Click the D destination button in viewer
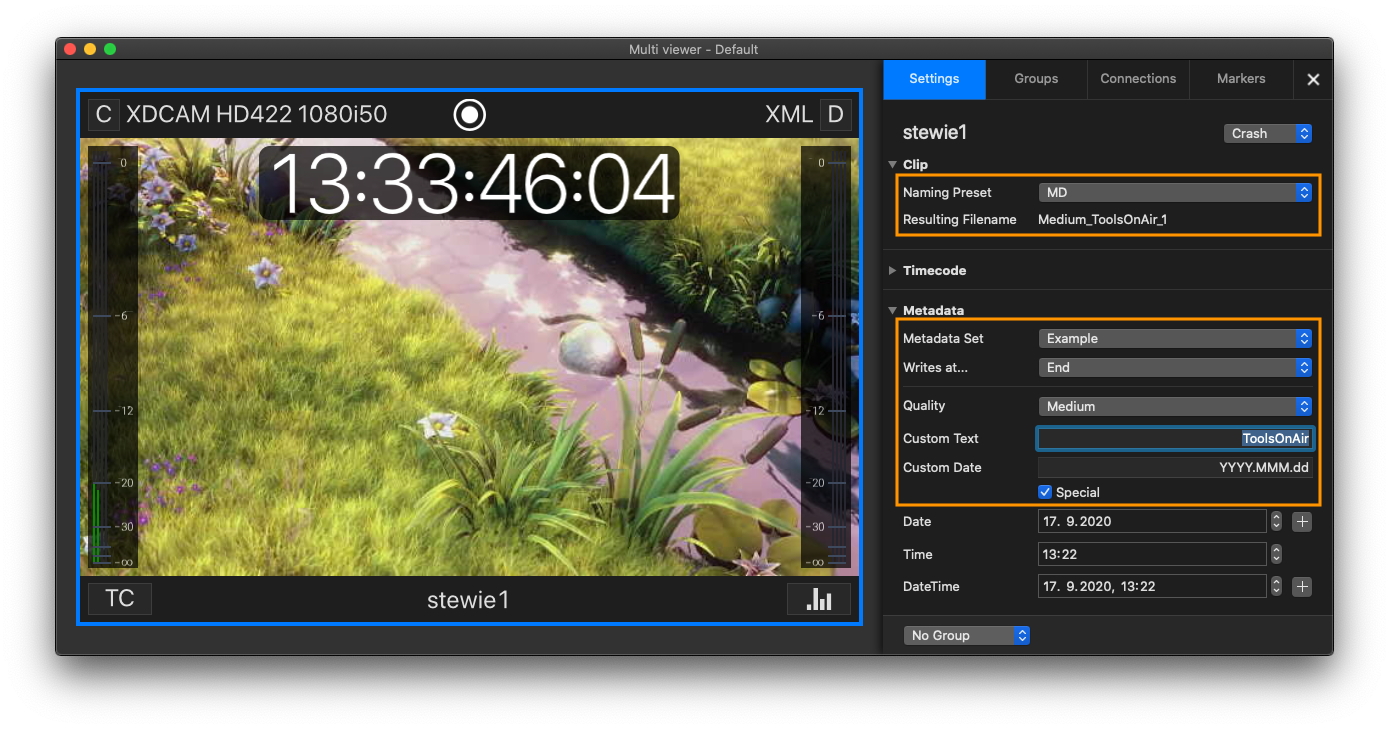This screenshot has width=1389, height=729. [x=835, y=114]
